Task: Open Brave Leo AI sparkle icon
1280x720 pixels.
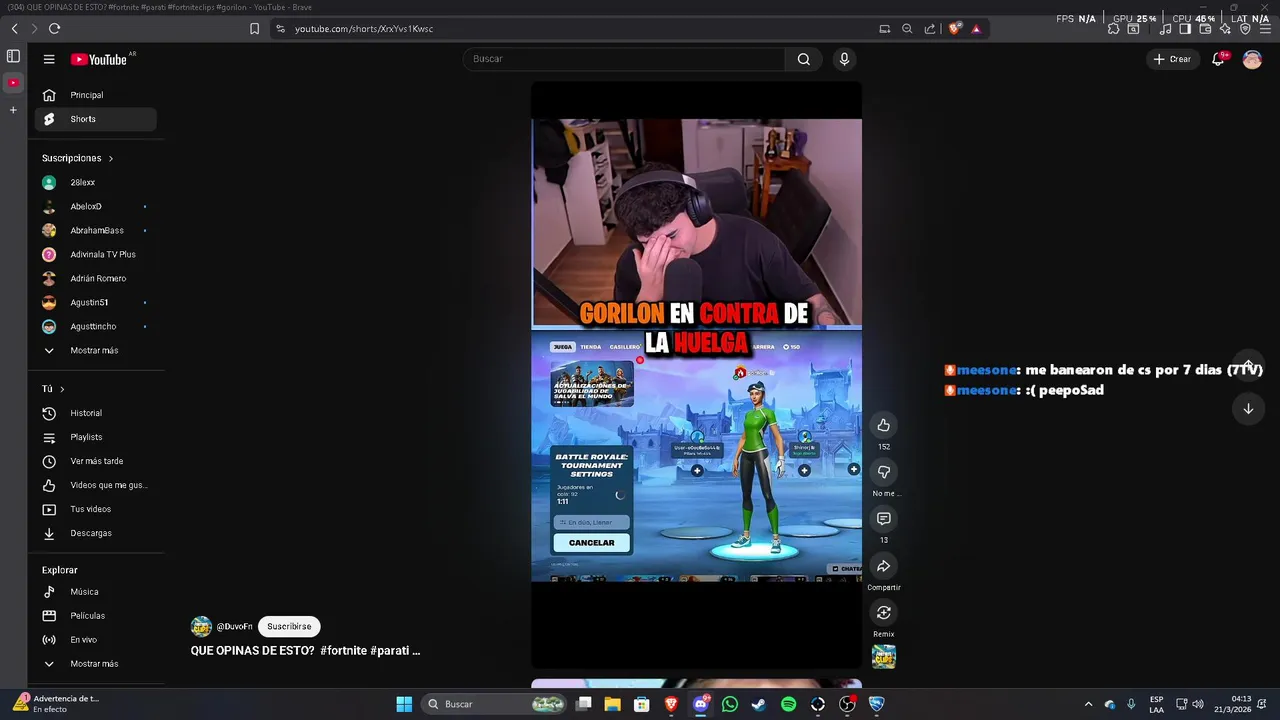Action: (1225, 29)
